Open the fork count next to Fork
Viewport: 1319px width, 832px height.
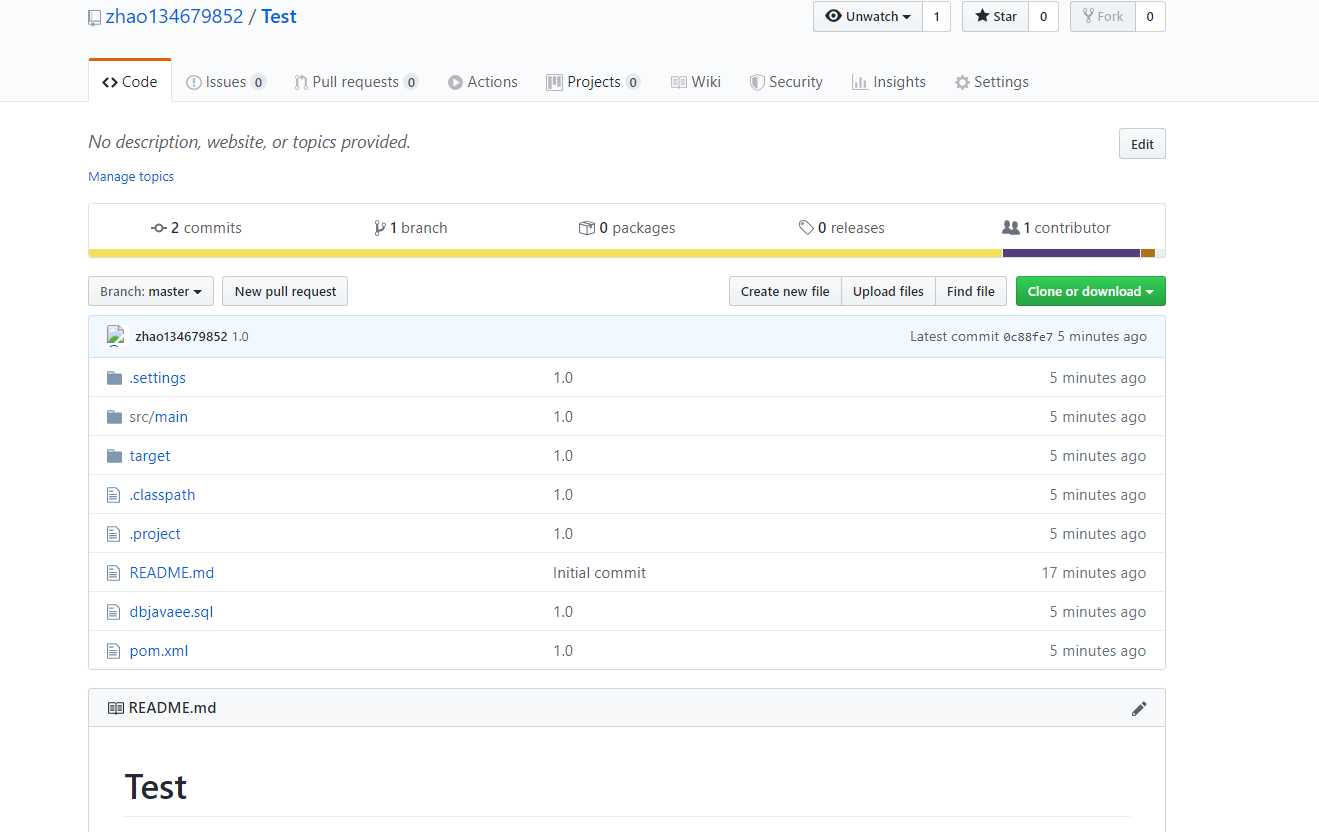[x=1150, y=16]
